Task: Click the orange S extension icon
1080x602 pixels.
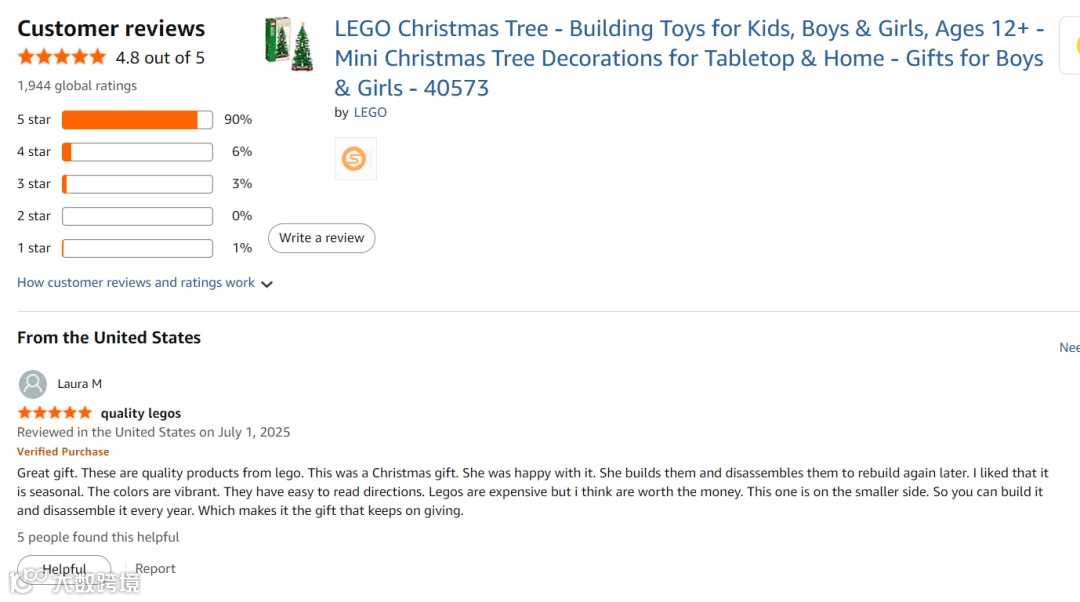Action: point(354,159)
